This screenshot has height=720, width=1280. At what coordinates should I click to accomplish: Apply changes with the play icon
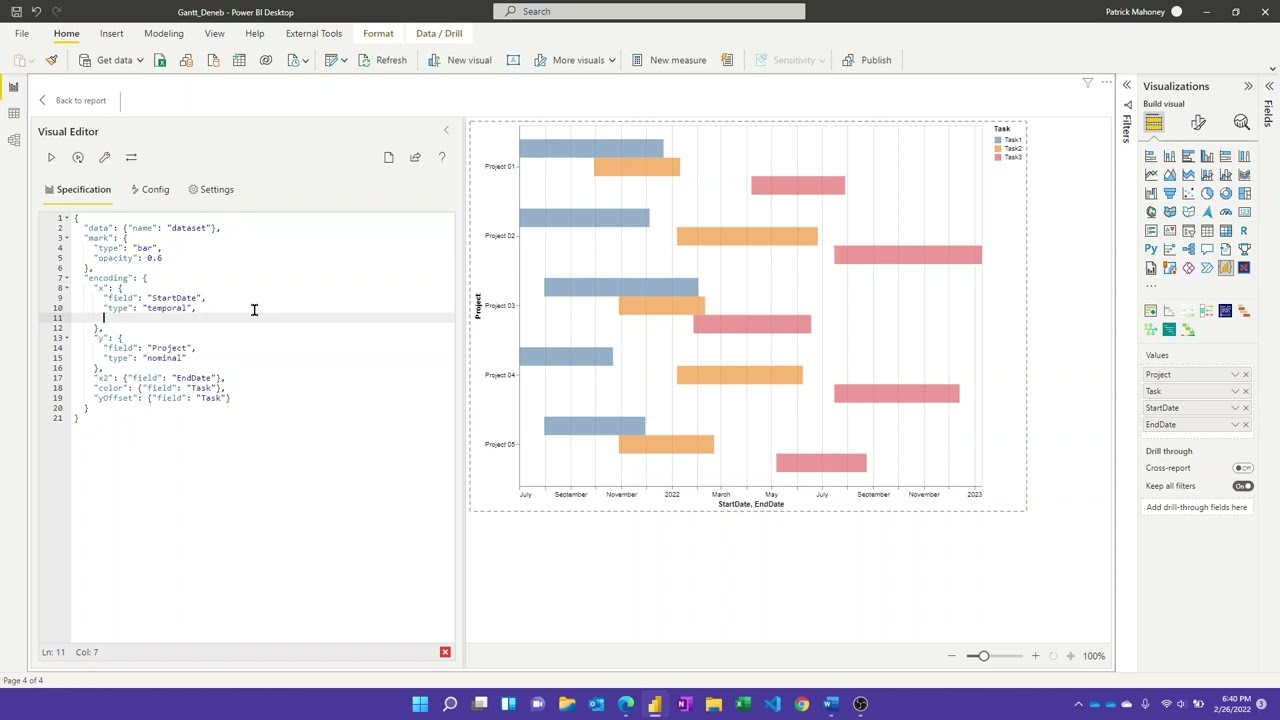point(51,157)
